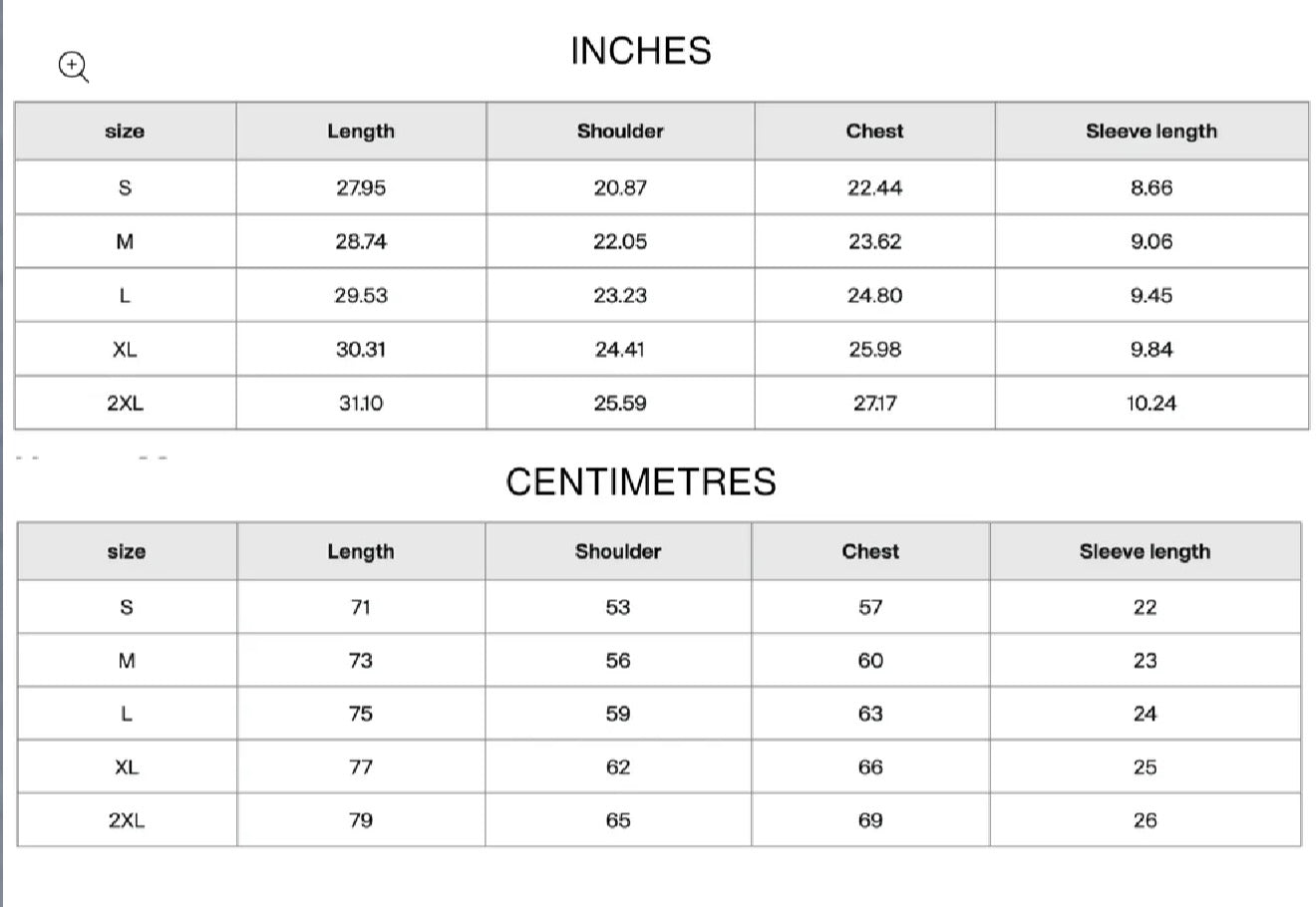The image size is (1316, 907).
Task: Click the 30.31 length value for XL
Action: coord(361,350)
